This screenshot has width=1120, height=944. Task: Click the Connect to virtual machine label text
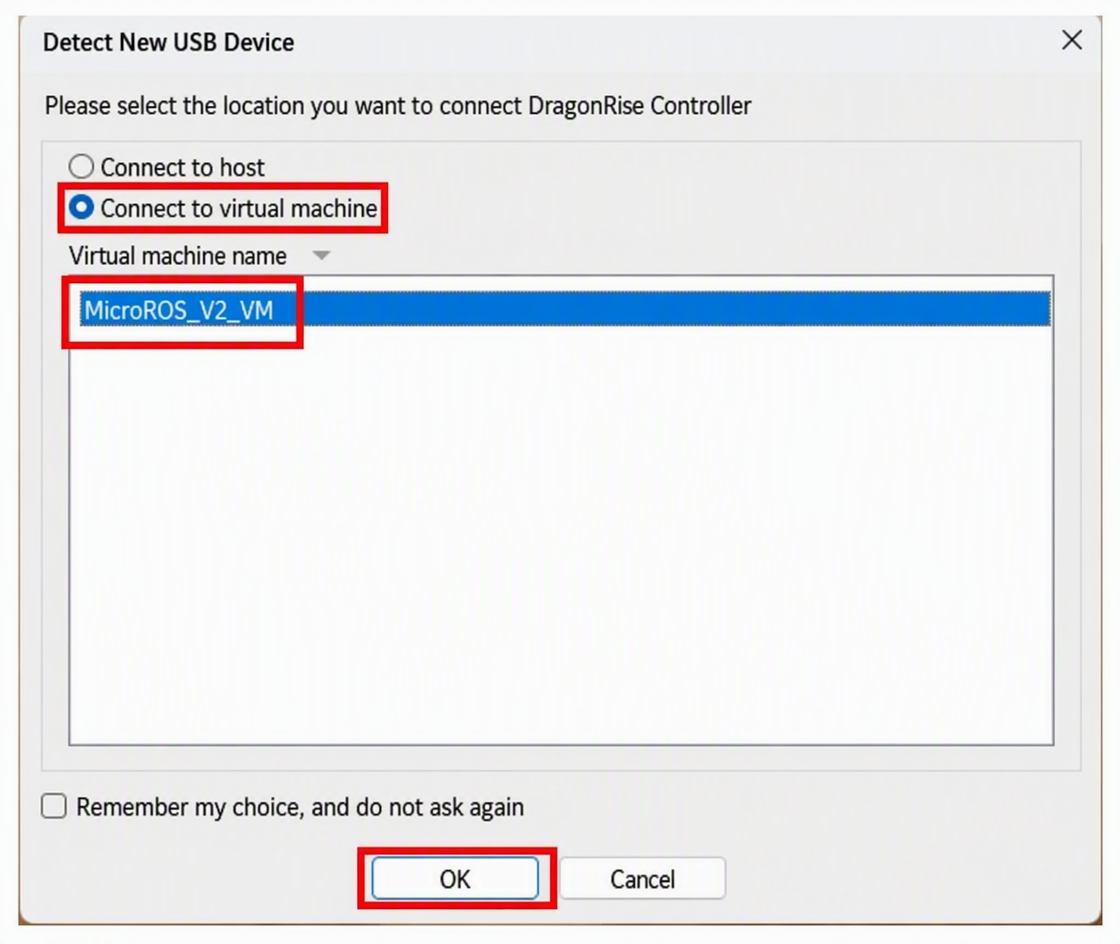point(239,208)
